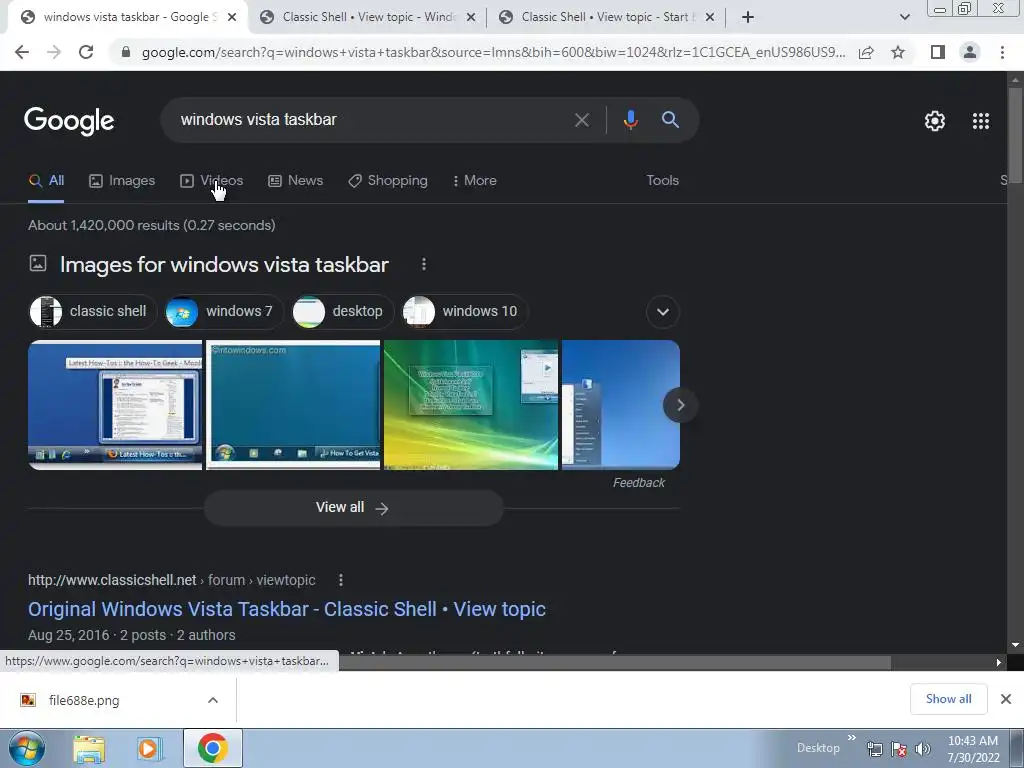Close the second Classic Shell tab
Image resolution: width=1024 pixels, height=768 pixels.
[x=471, y=17]
